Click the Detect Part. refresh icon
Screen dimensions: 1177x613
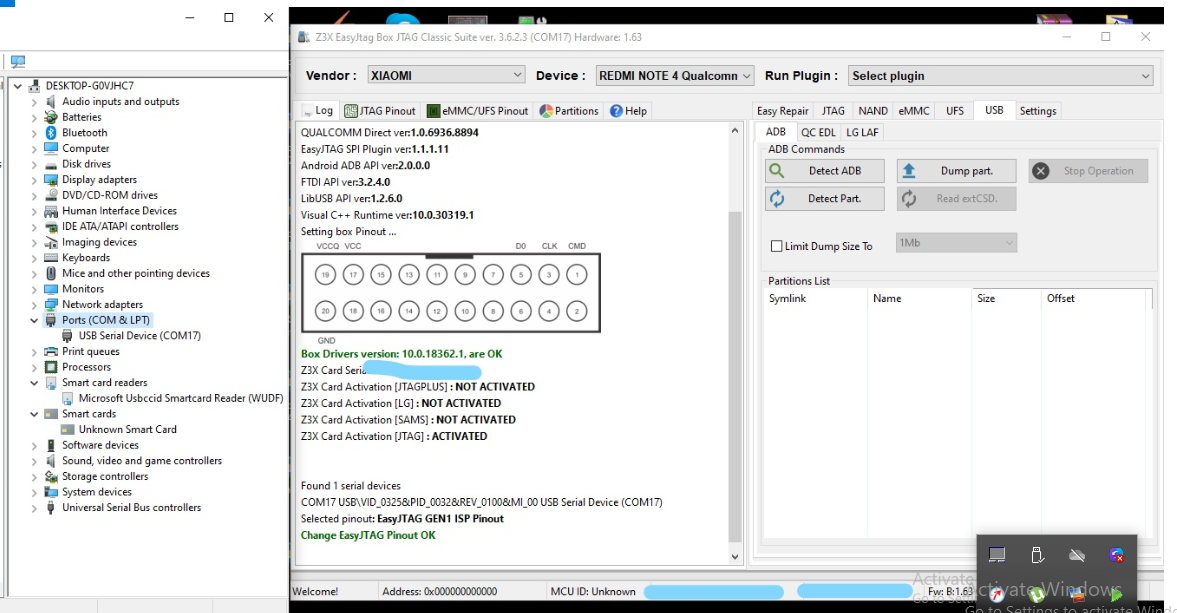click(777, 199)
